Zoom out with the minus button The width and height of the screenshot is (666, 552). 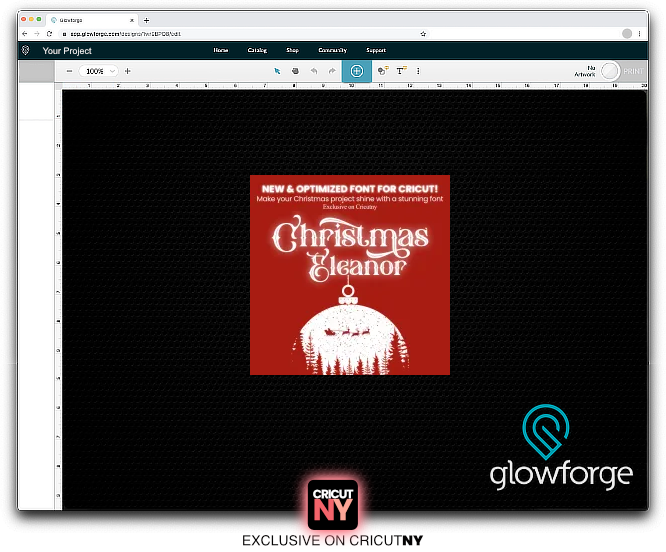click(x=69, y=71)
